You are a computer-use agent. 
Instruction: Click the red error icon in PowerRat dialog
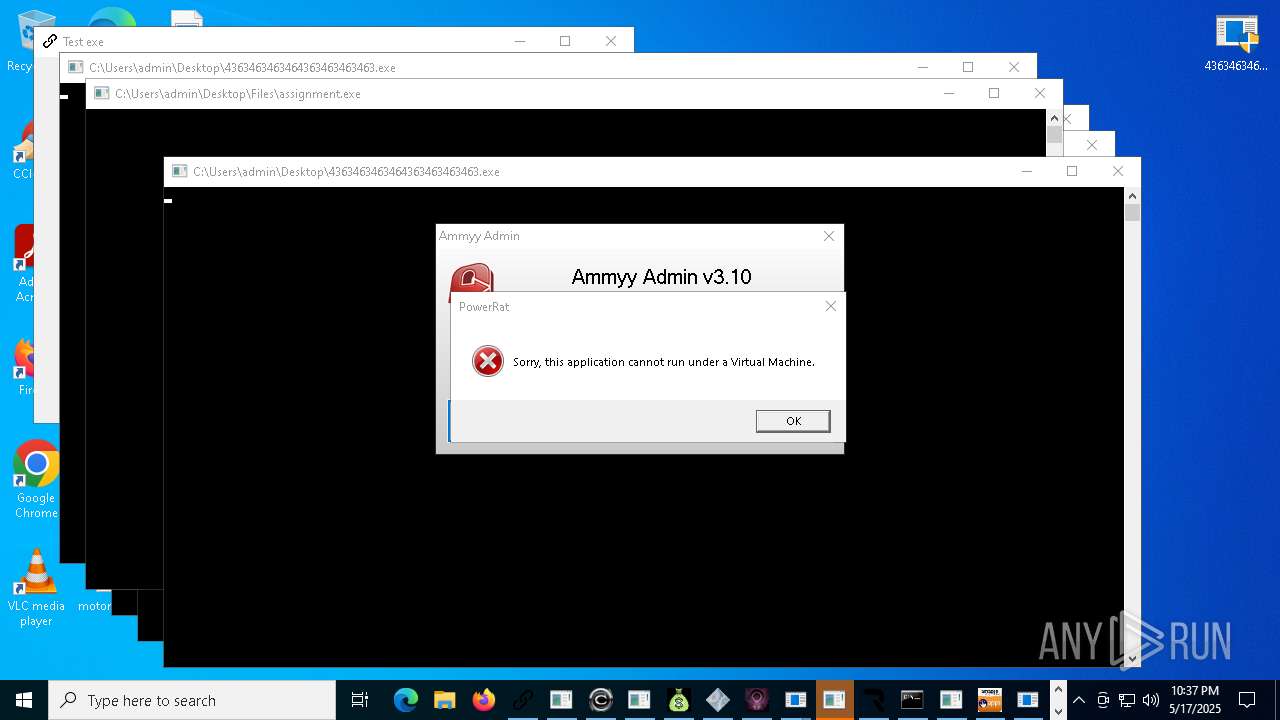(488, 361)
